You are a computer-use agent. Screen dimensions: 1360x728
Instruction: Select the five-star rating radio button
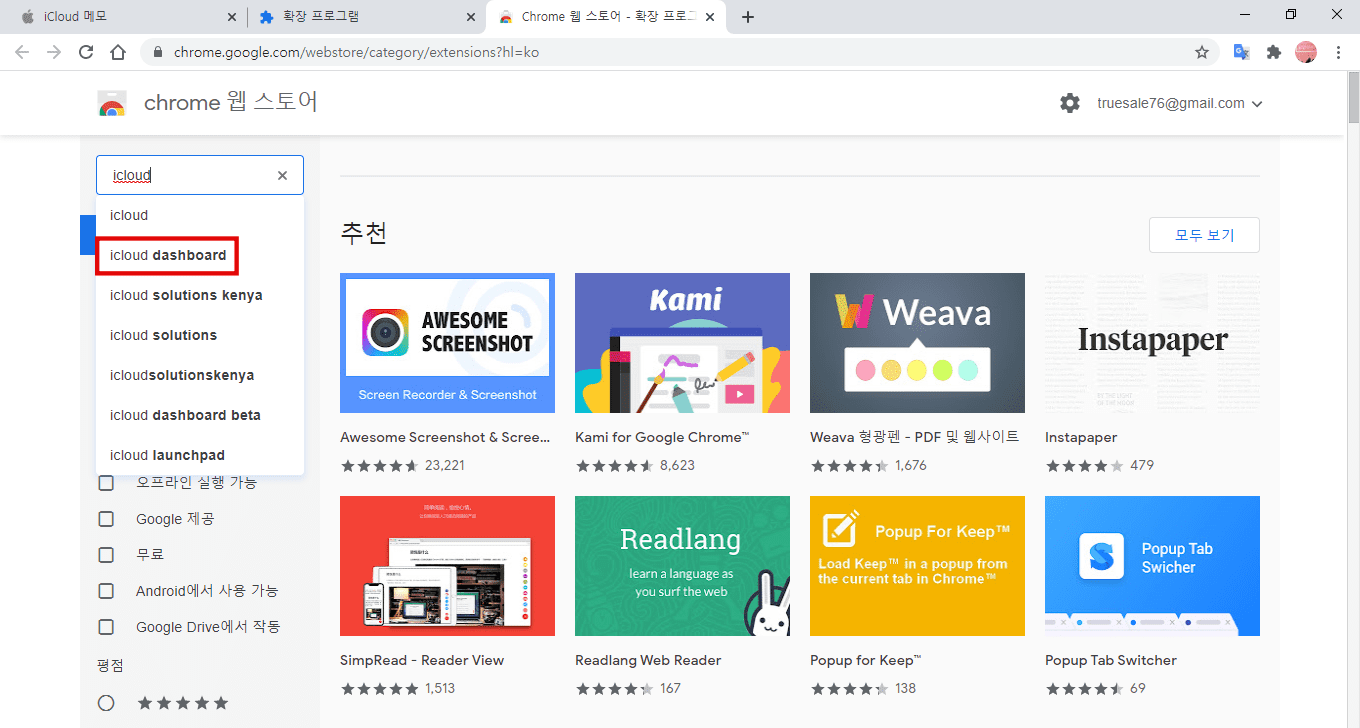[x=106, y=703]
